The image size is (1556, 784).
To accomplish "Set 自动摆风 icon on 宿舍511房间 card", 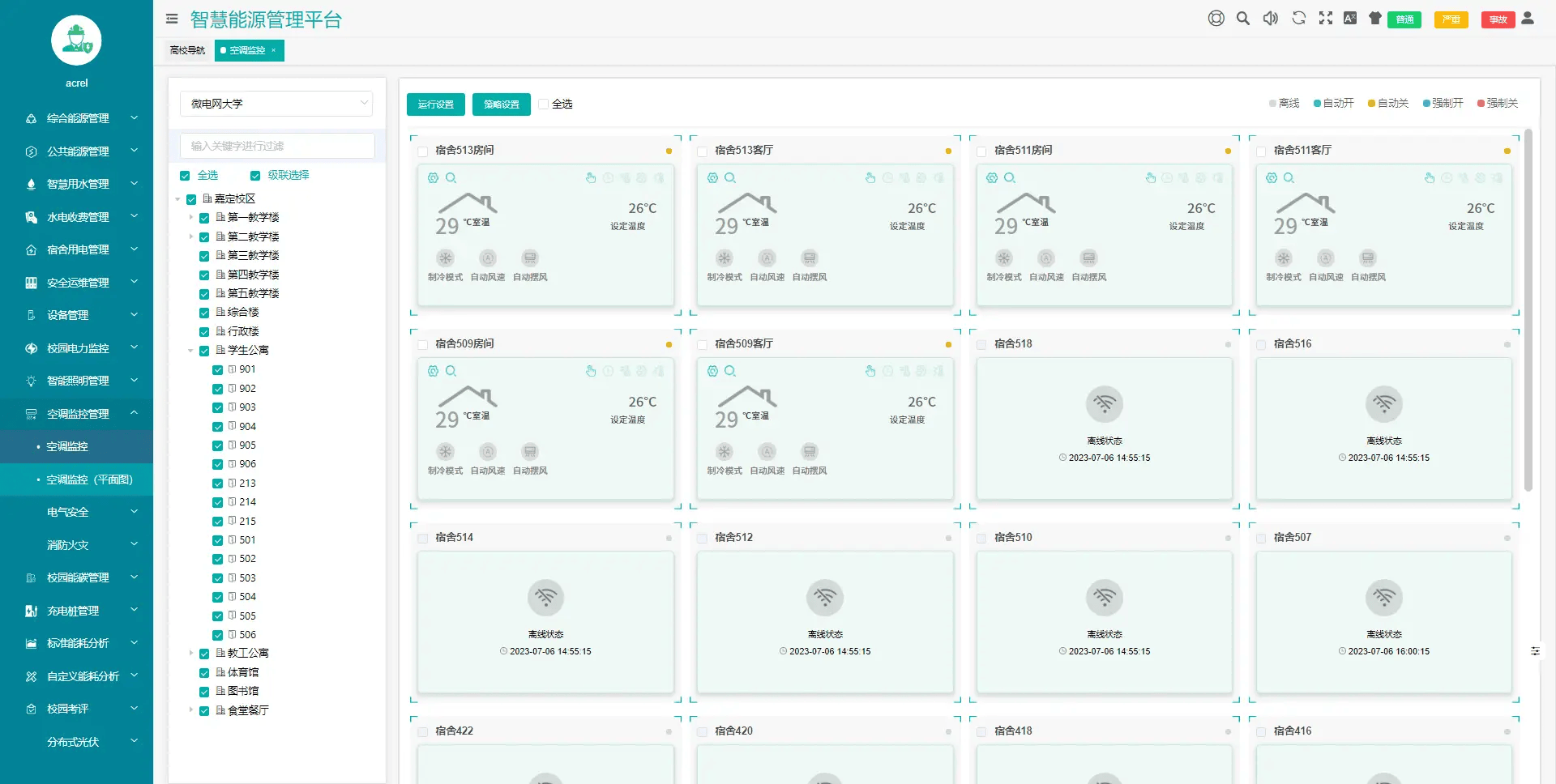I will point(1088,258).
